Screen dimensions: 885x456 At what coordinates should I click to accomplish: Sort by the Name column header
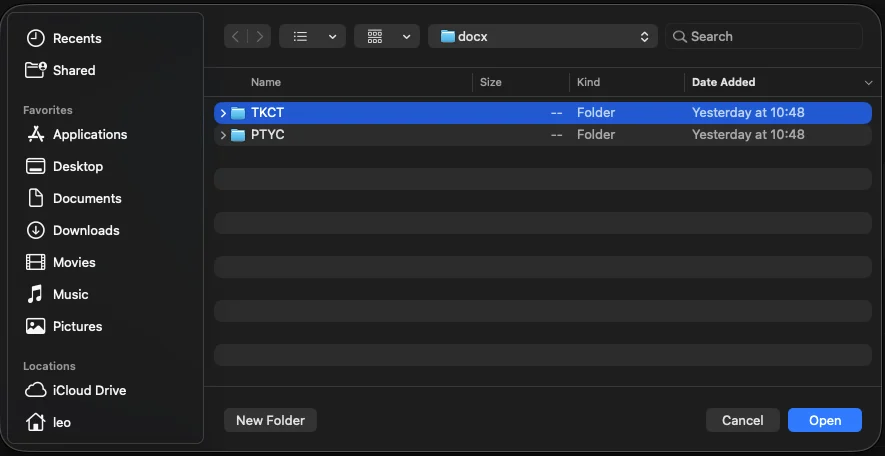coord(266,82)
